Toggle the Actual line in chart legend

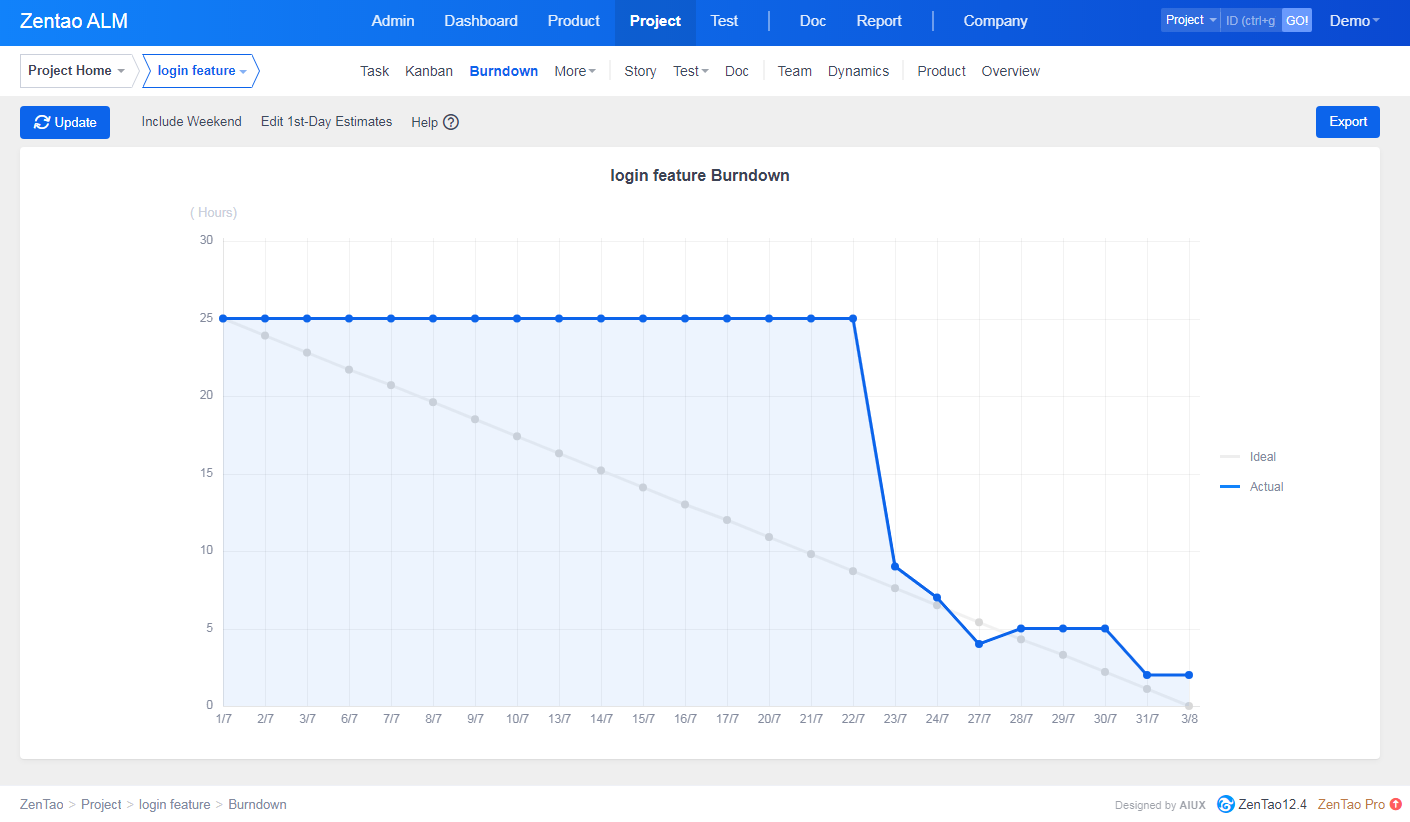[1251, 487]
